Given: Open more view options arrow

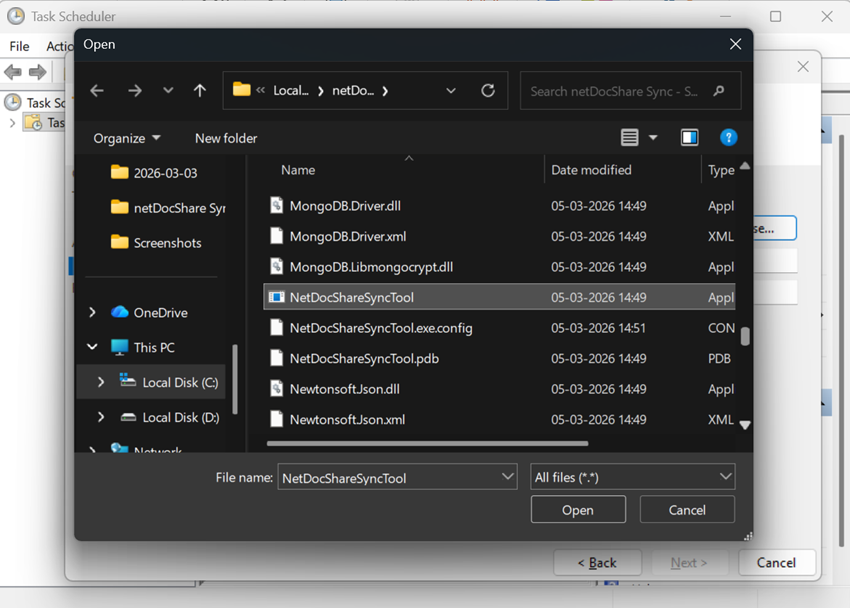Looking at the screenshot, I should [x=653, y=138].
